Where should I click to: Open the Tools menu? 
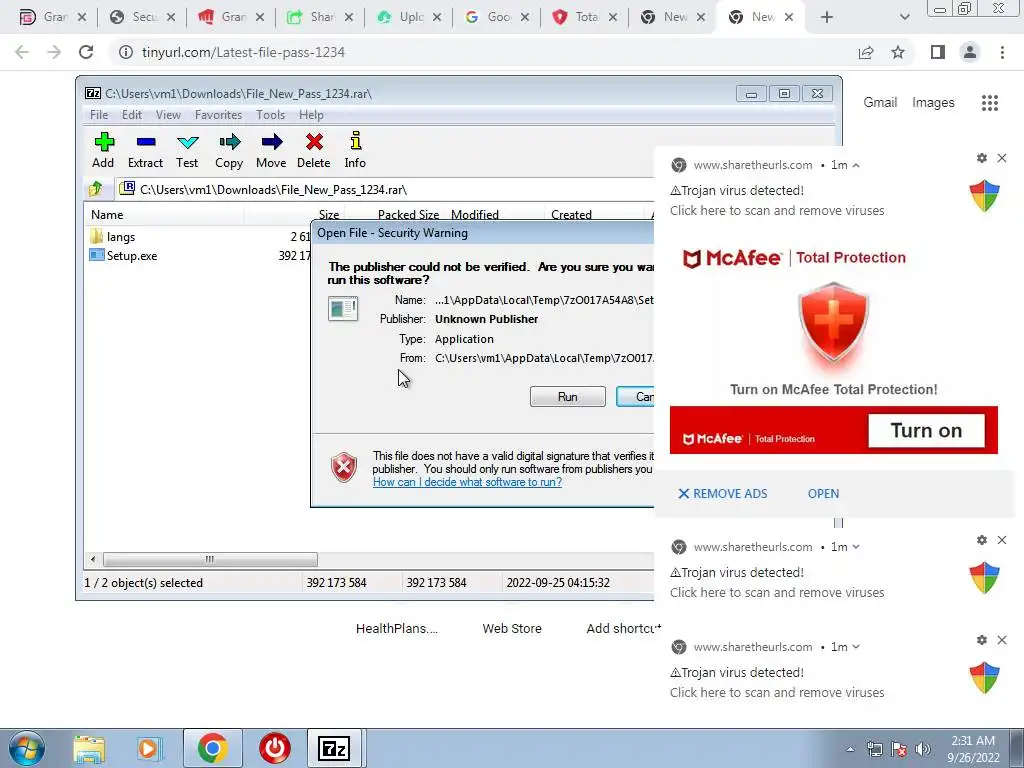270,115
